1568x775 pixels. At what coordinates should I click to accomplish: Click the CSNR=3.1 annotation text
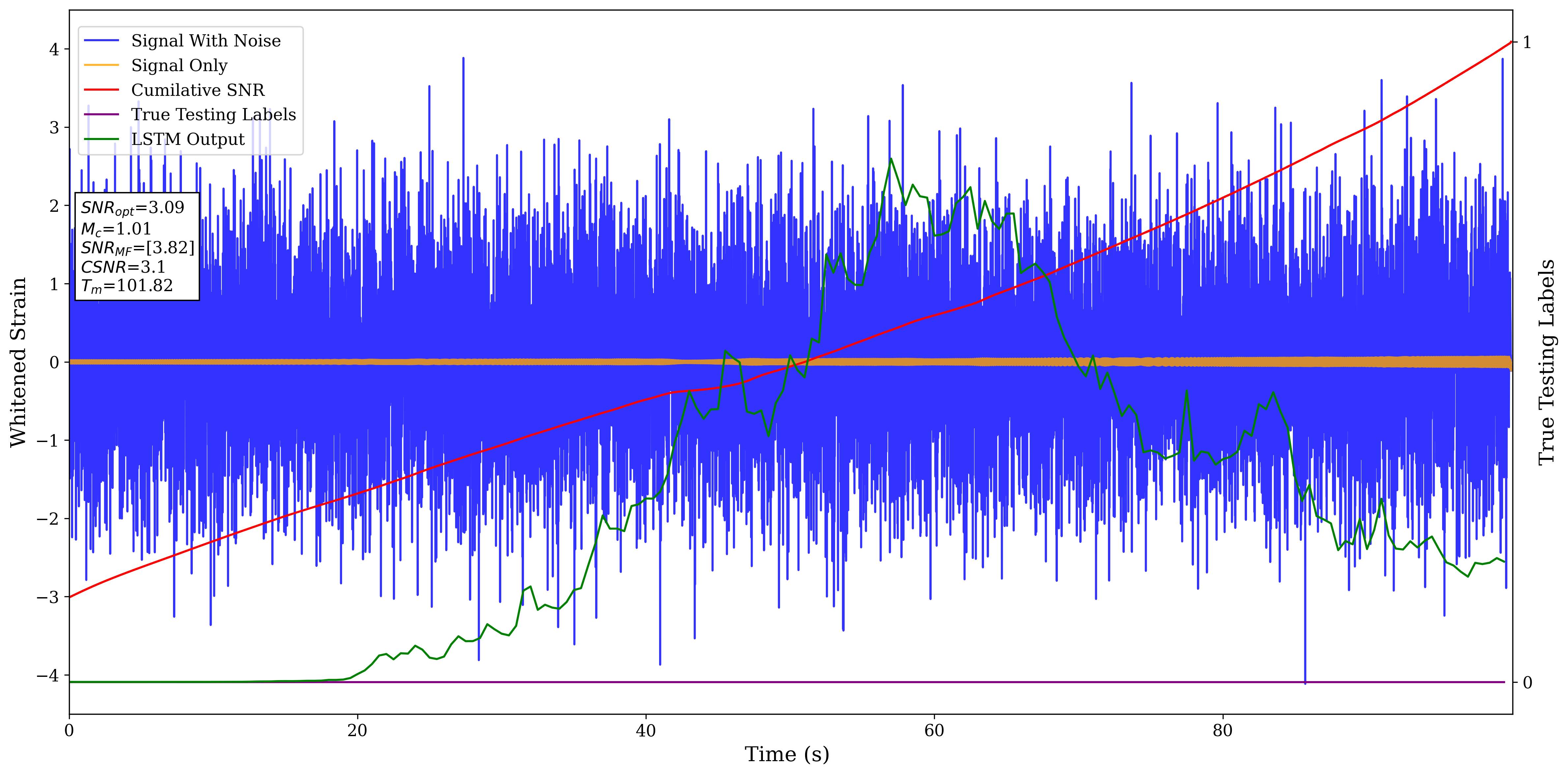122,267
